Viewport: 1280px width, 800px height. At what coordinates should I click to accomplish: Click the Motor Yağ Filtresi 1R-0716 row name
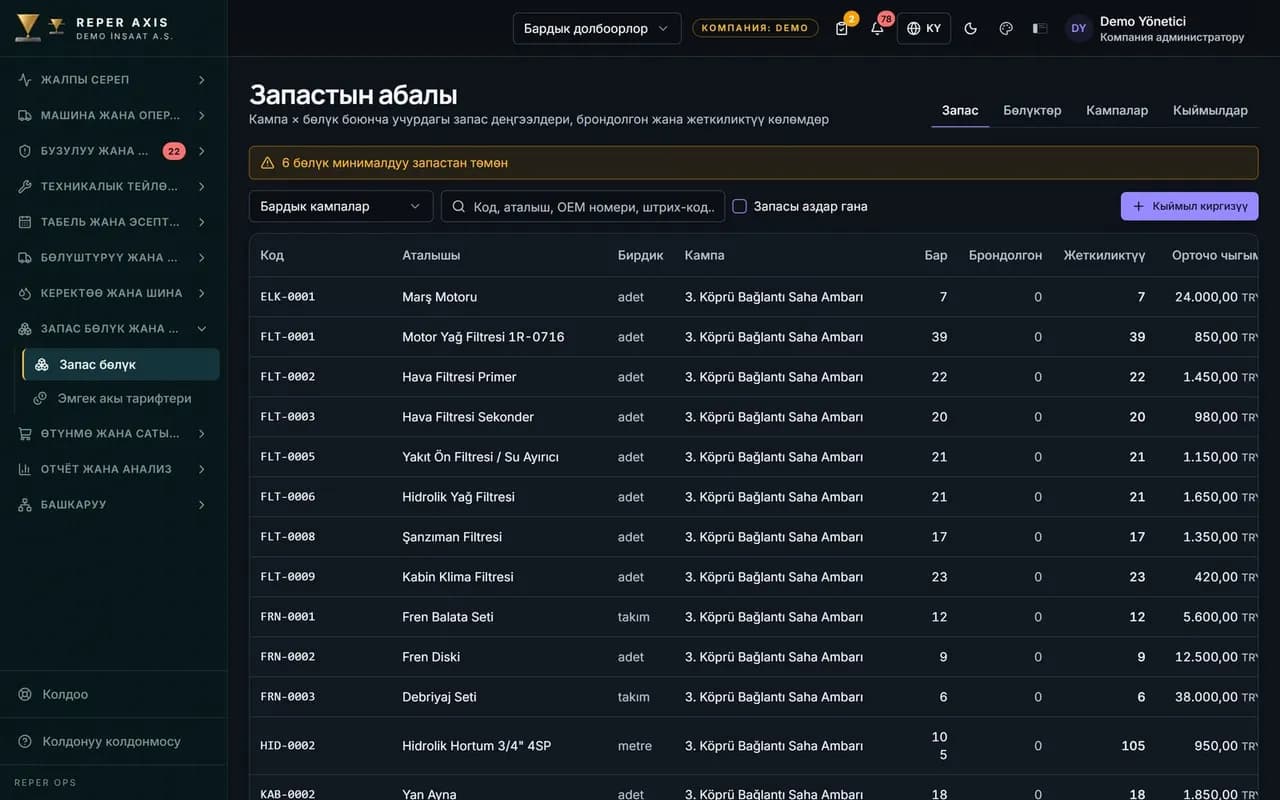click(x=483, y=337)
